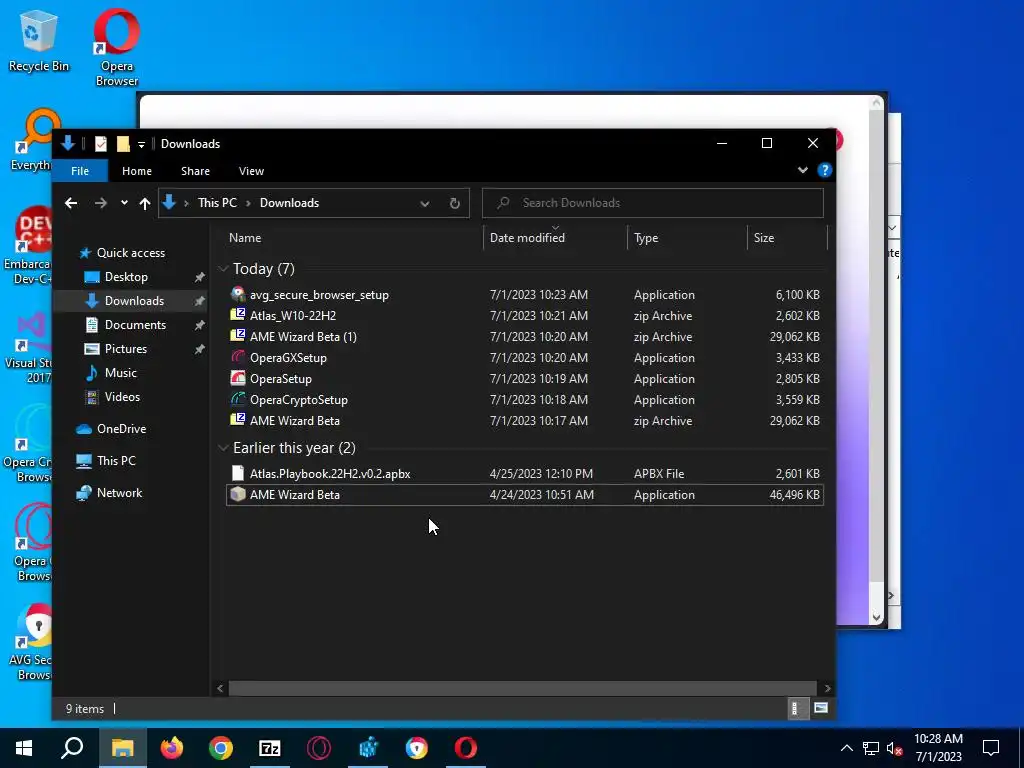The width and height of the screenshot is (1024, 768).
Task: Open 7-Zip from the taskbar
Action: [270, 748]
